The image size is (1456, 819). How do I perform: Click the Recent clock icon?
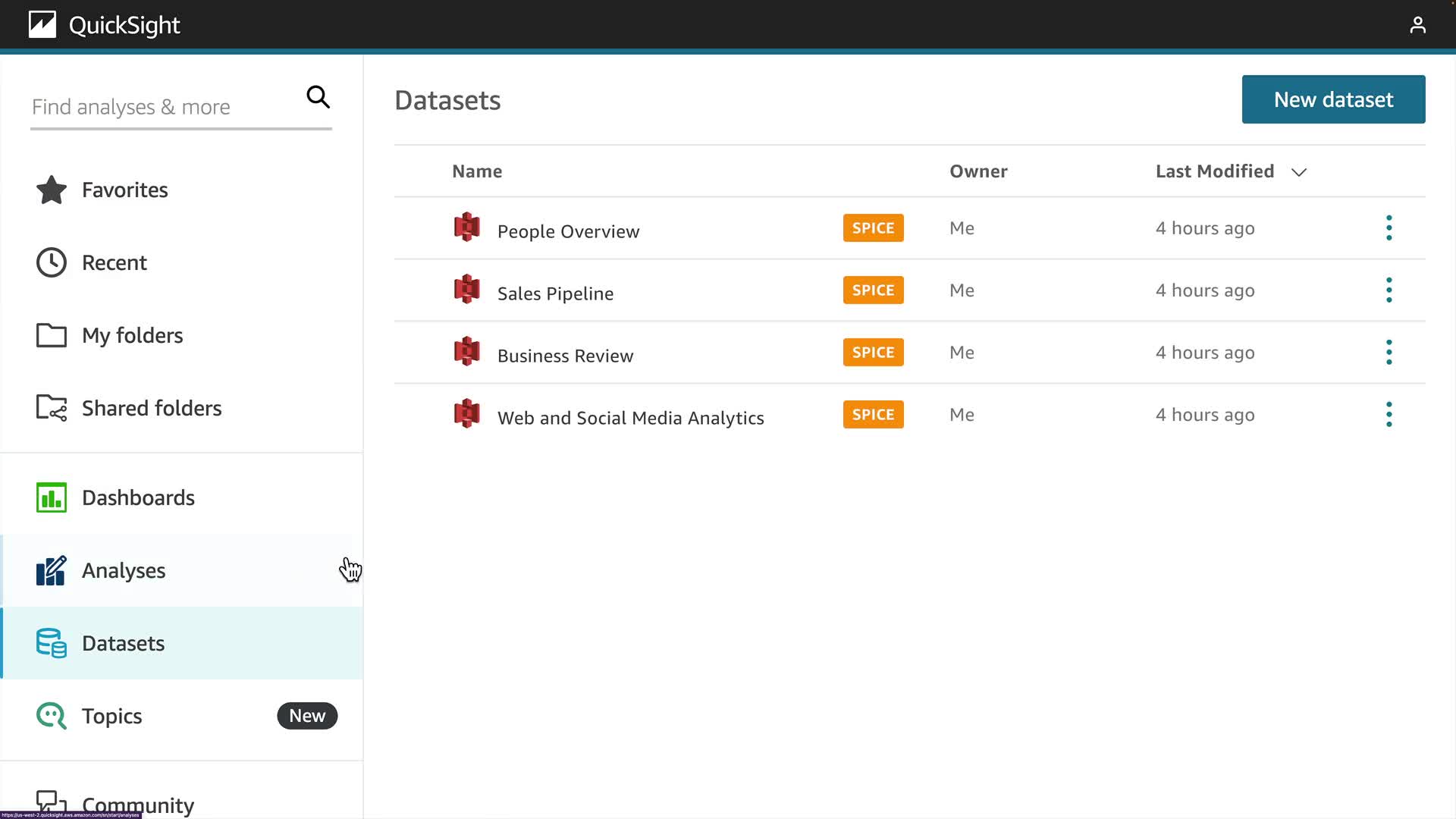coord(52,262)
